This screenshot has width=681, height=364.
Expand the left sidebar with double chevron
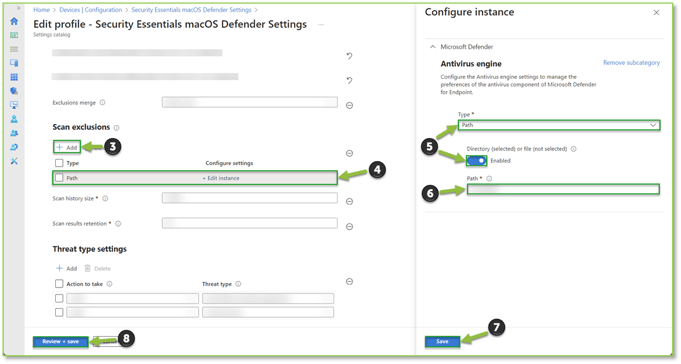(18, 8)
